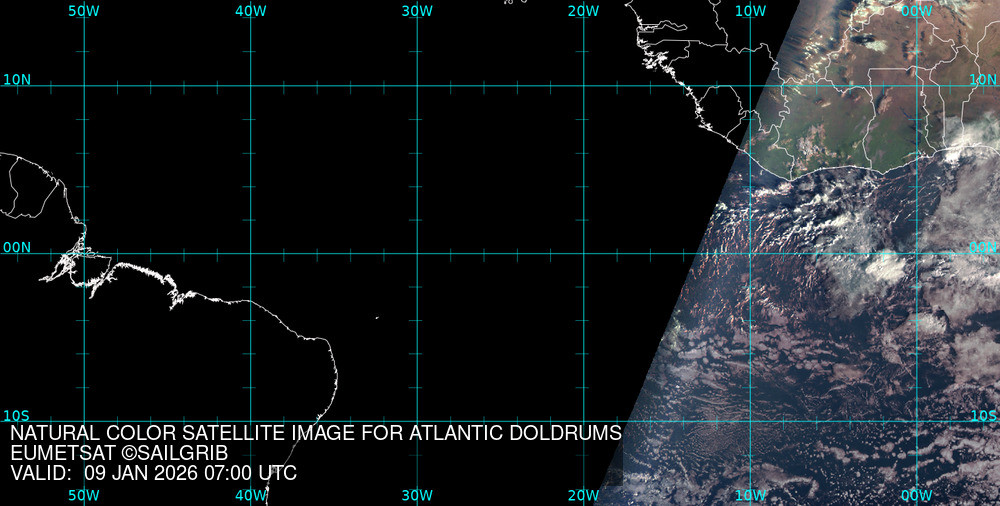Screen dimensions: 1000x506
Task: Click the 00W label at bottom right
Action: tap(916, 495)
